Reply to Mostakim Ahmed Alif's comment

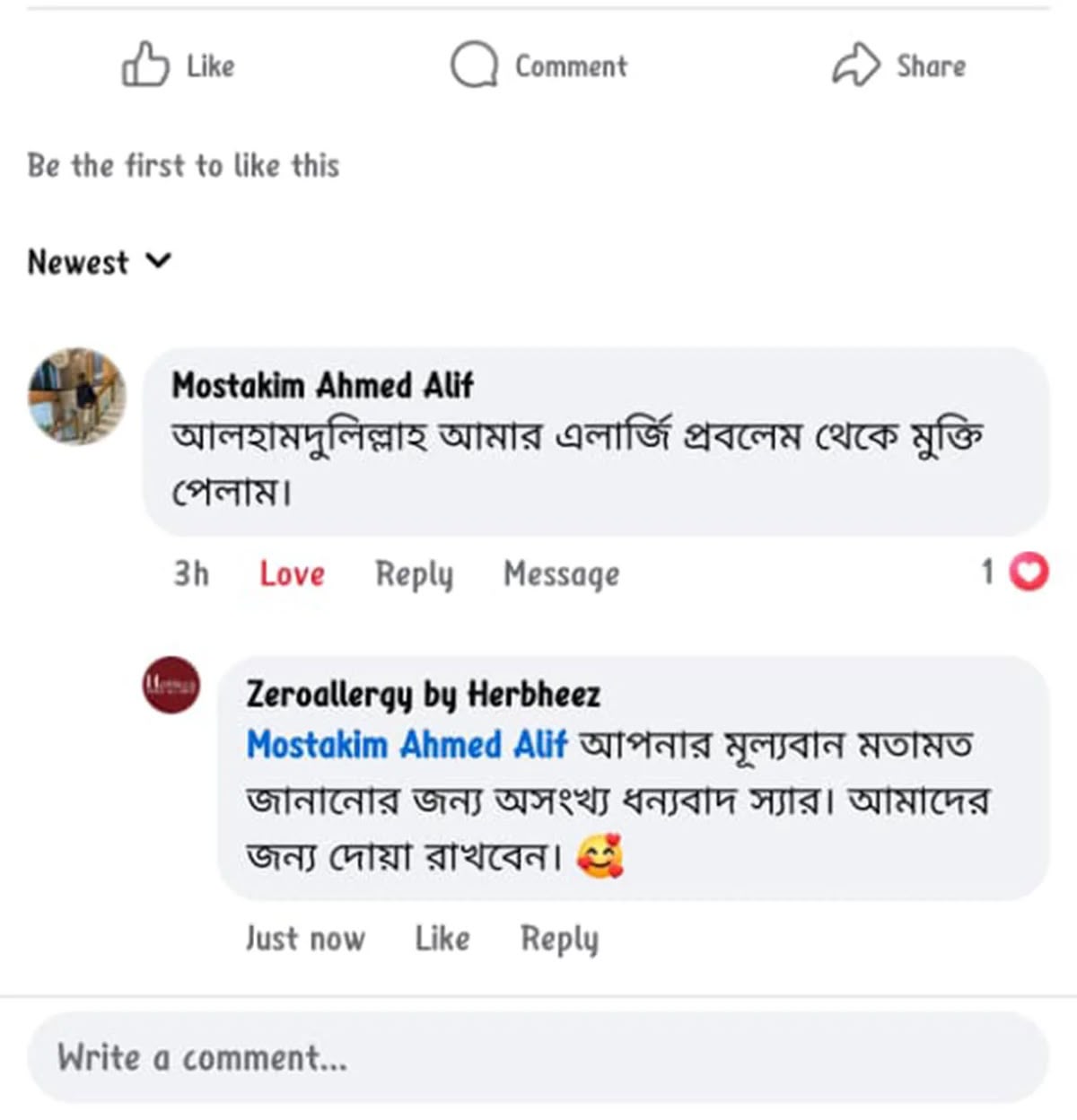(x=414, y=574)
